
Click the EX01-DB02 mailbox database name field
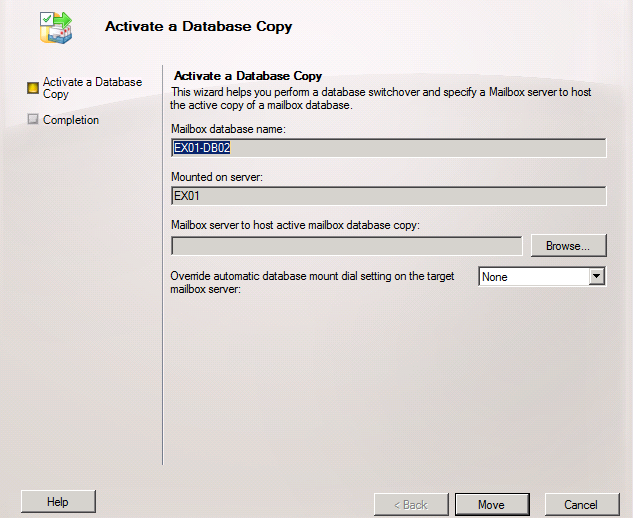tap(389, 148)
